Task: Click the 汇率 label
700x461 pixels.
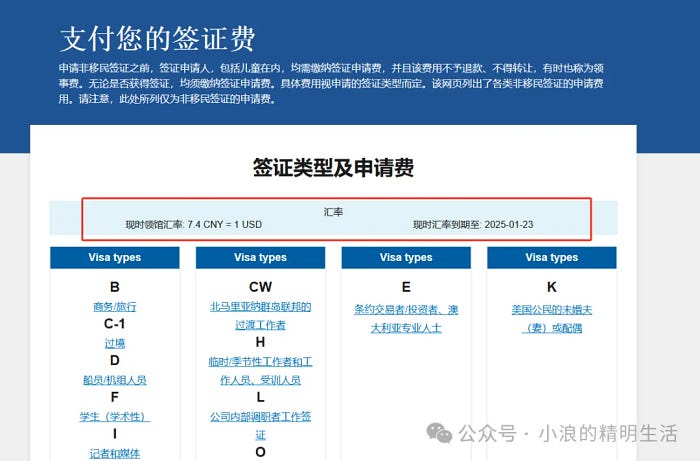Action: point(333,212)
